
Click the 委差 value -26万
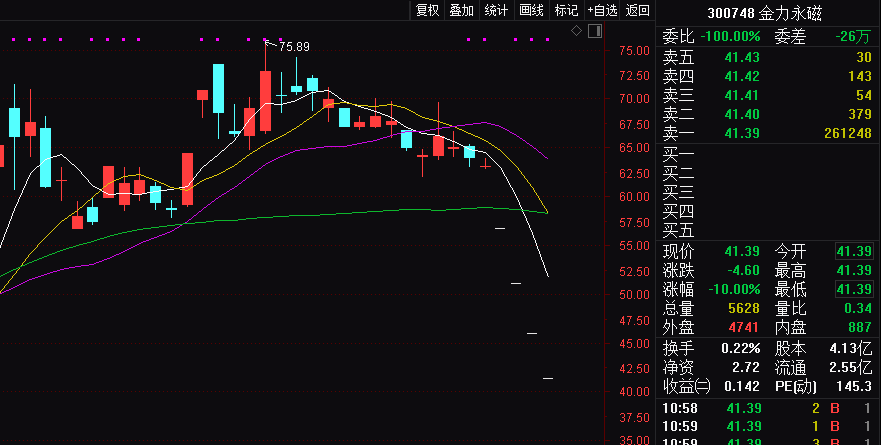click(x=853, y=37)
